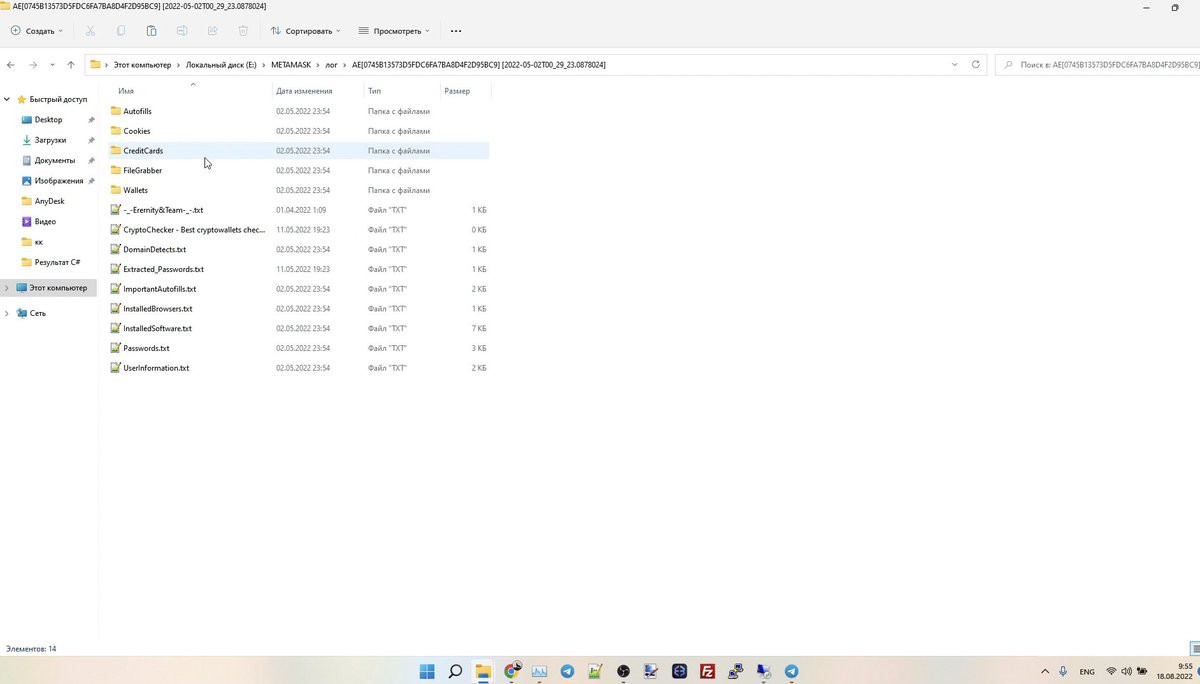
Task: Click METAMASK in the address breadcrumb
Action: click(x=291, y=65)
